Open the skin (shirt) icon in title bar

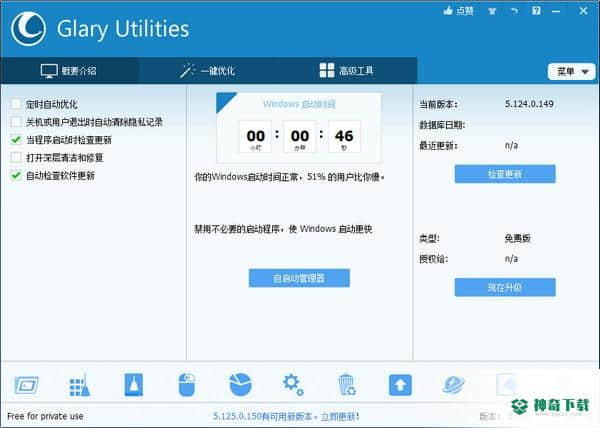point(492,11)
